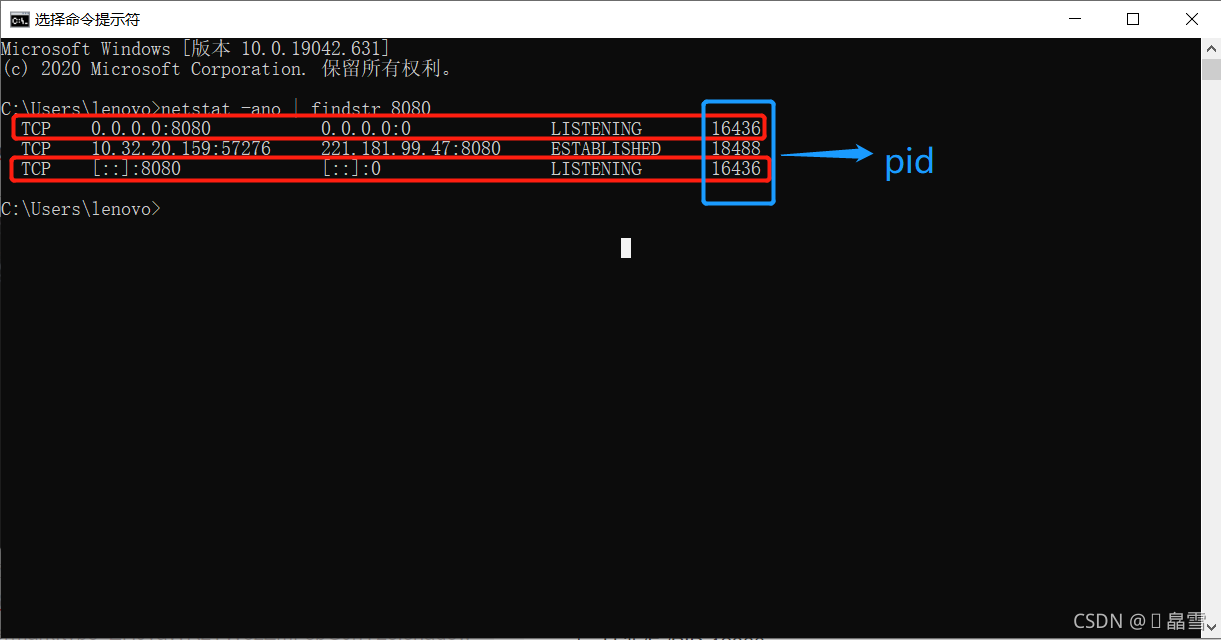Close the command prompt window
This screenshot has height=640, width=1221.
[x=1191, y=19]
